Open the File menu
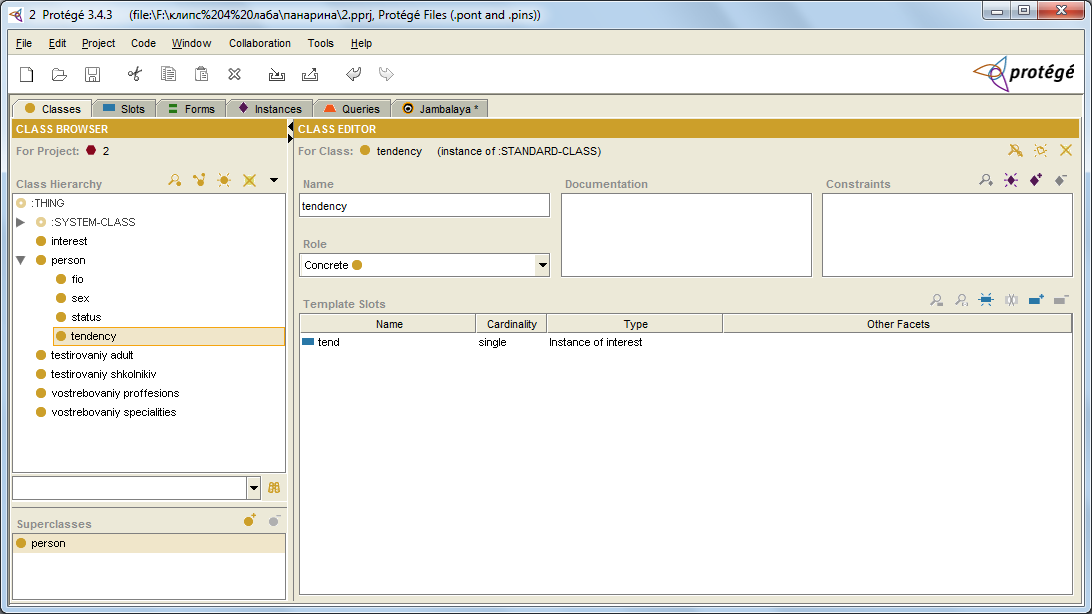The width and height of the screenshot is (1092, 614). [x=24, y=43]
